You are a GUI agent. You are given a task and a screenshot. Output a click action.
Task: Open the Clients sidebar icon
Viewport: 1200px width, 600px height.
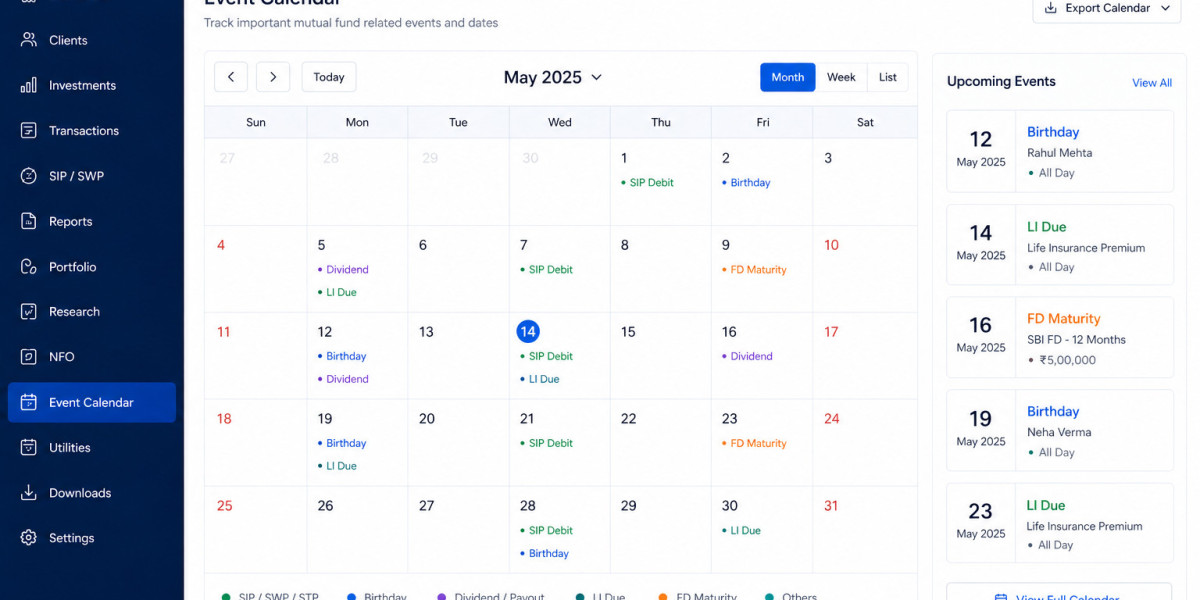click(x=28, y=40)
